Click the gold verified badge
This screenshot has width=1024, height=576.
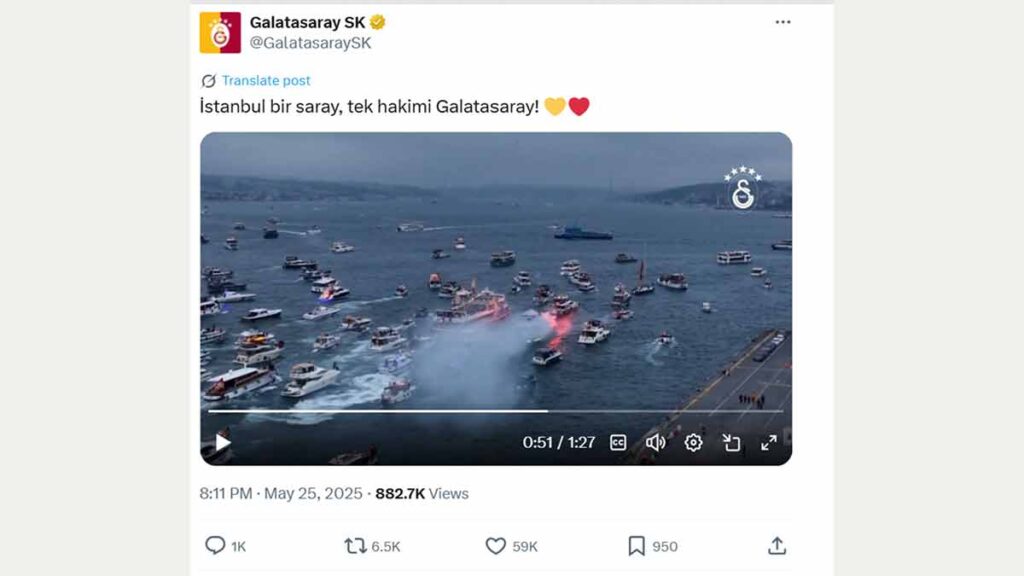coord(377,22)
